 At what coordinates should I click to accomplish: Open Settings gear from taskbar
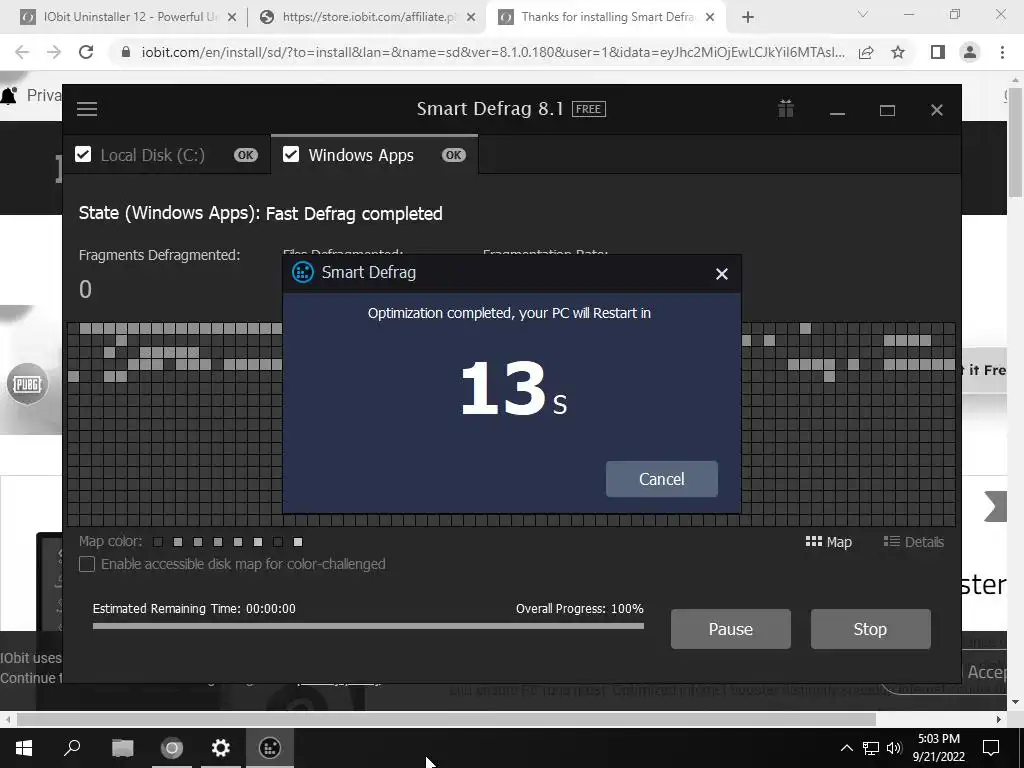tap(221, 748)
